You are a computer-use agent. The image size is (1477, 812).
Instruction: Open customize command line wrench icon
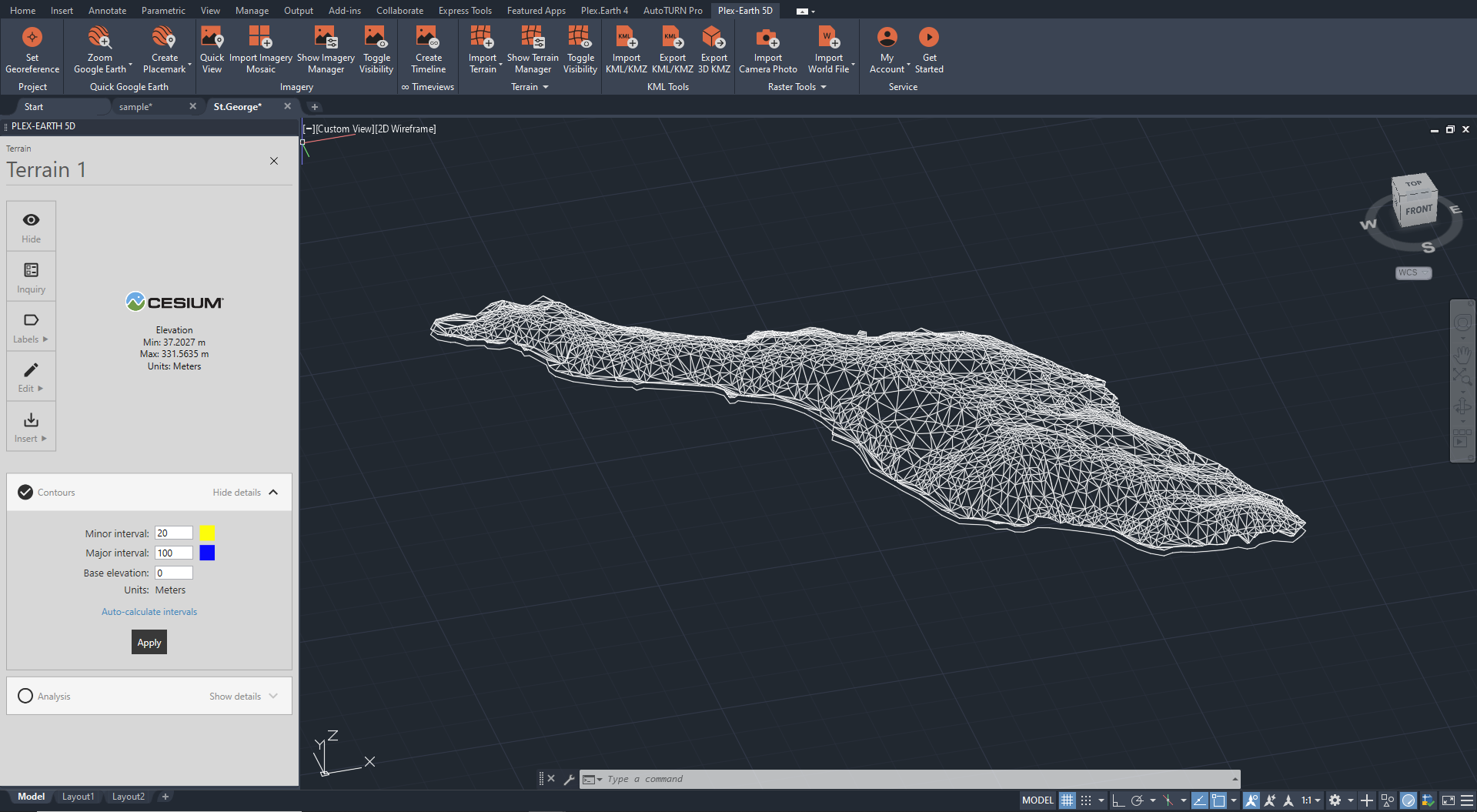[x=569, y=780]
